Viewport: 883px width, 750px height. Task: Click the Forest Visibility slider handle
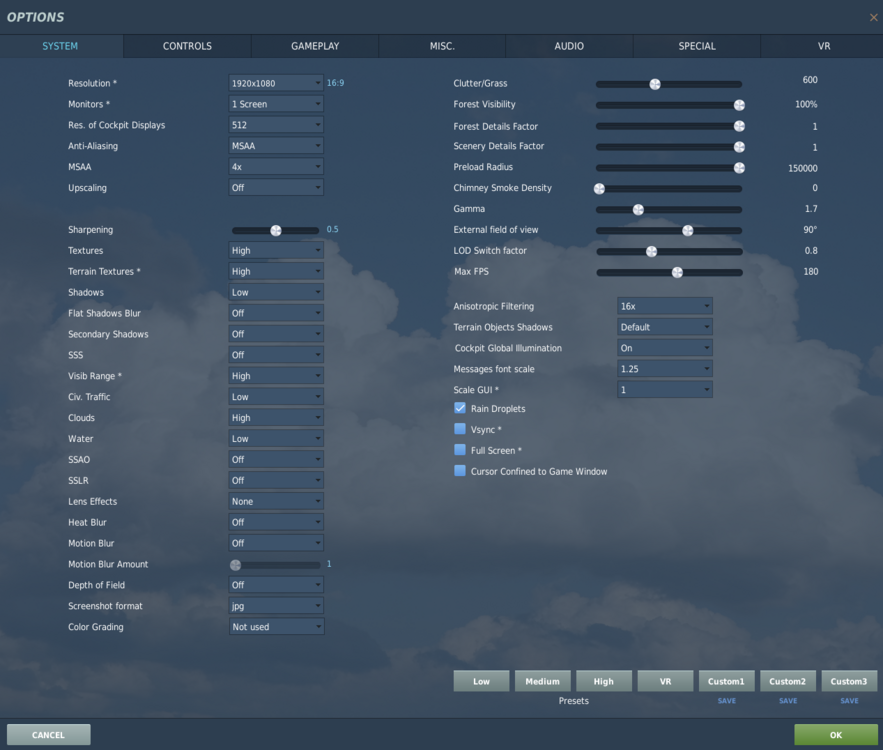tap(739, 105)
